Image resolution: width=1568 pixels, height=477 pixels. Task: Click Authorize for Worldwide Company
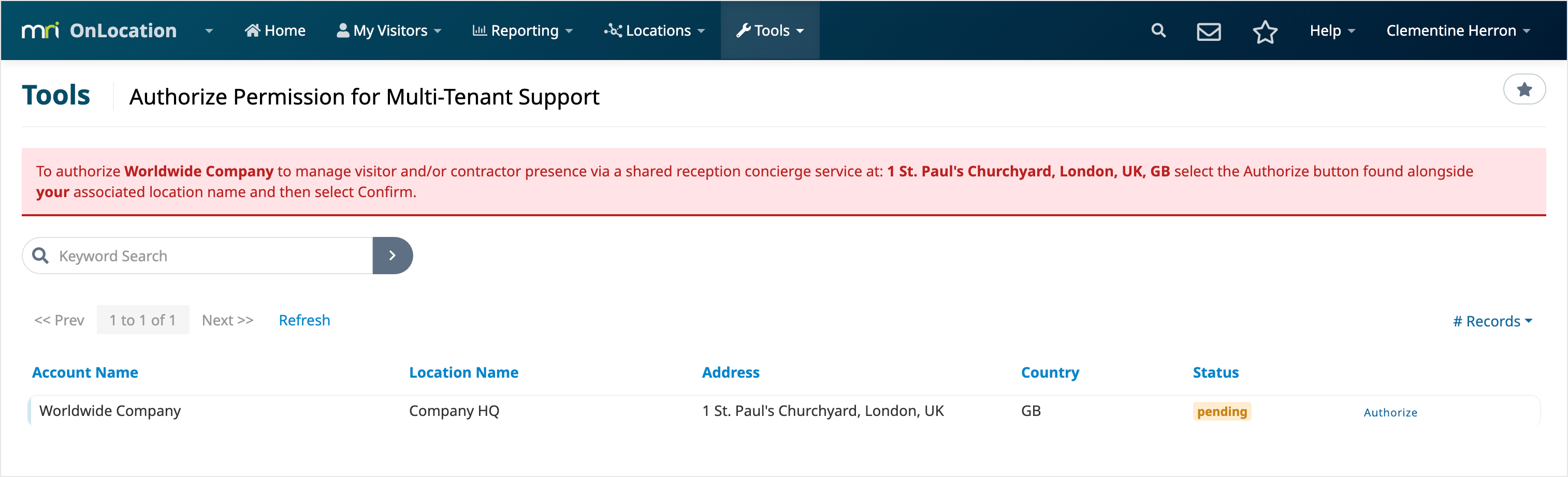coord(1390,412)
